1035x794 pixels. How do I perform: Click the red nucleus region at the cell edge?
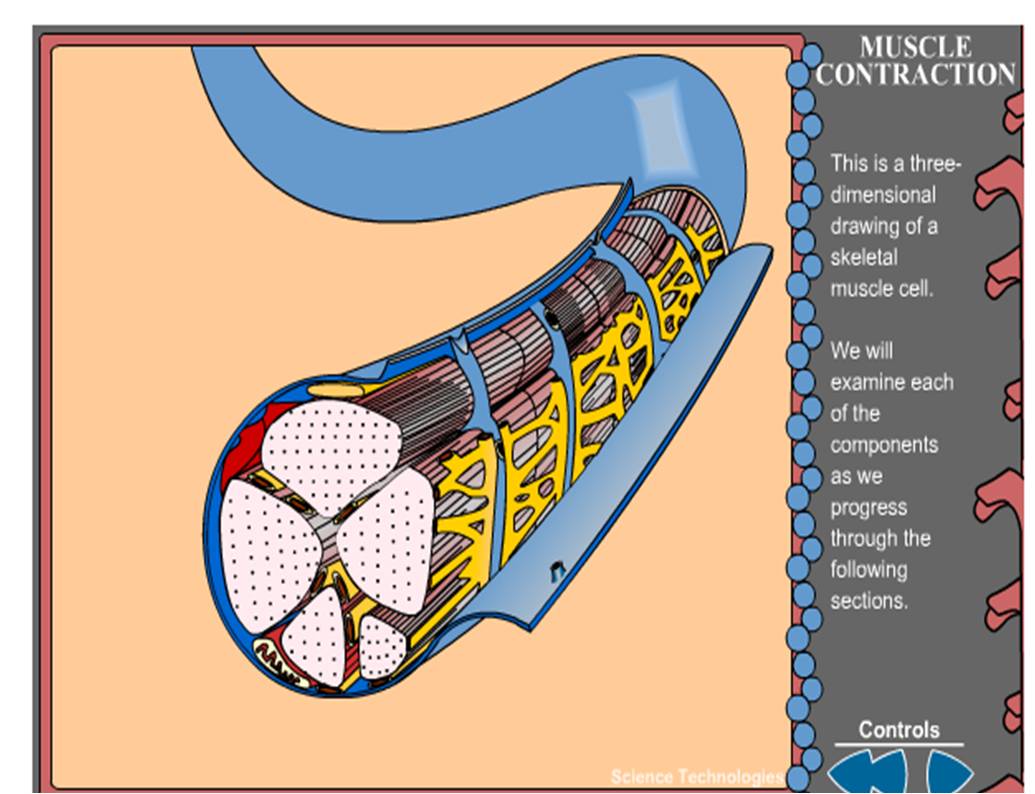click(243, 448)
